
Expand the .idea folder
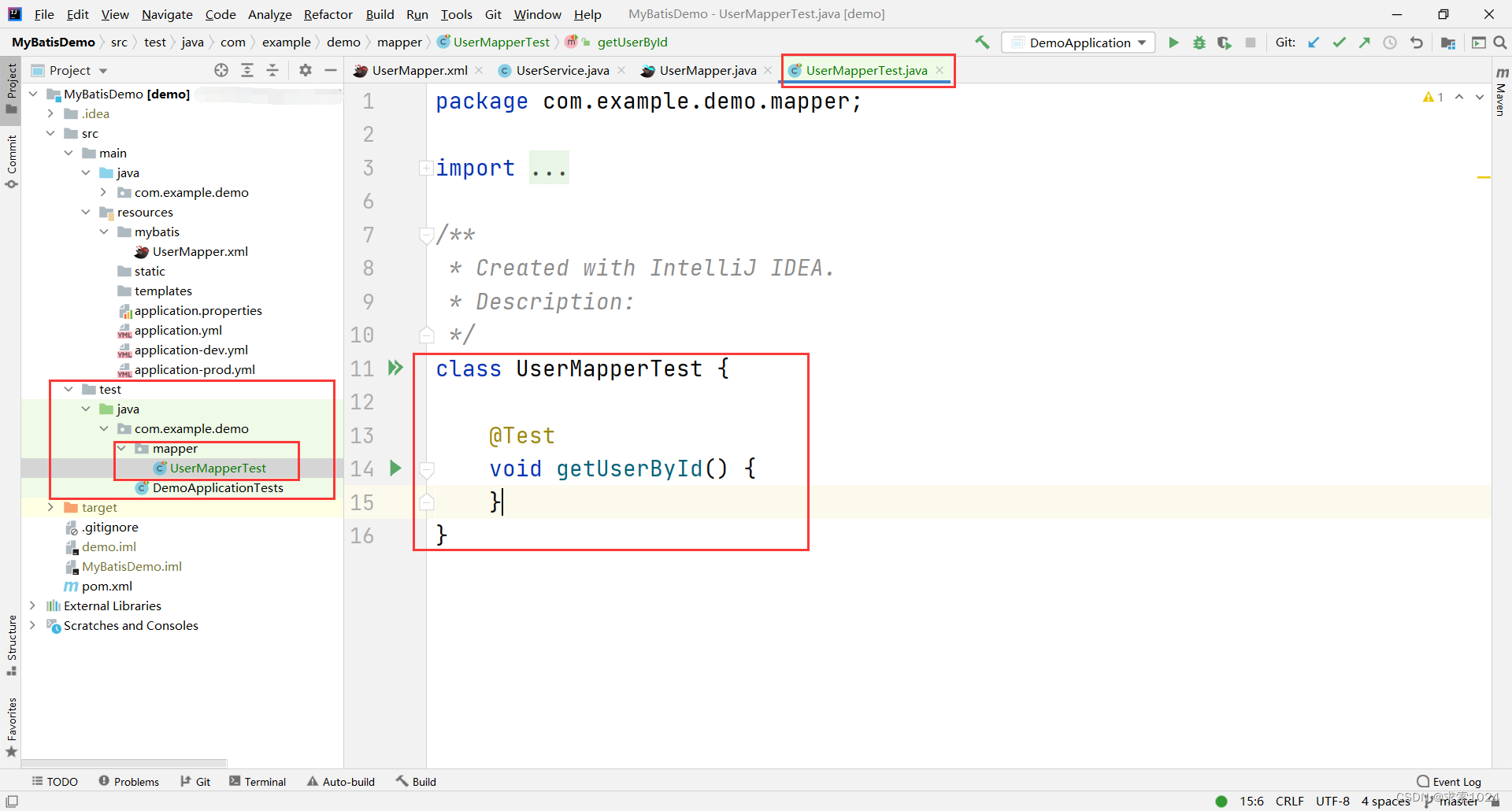tap(50, 113)
